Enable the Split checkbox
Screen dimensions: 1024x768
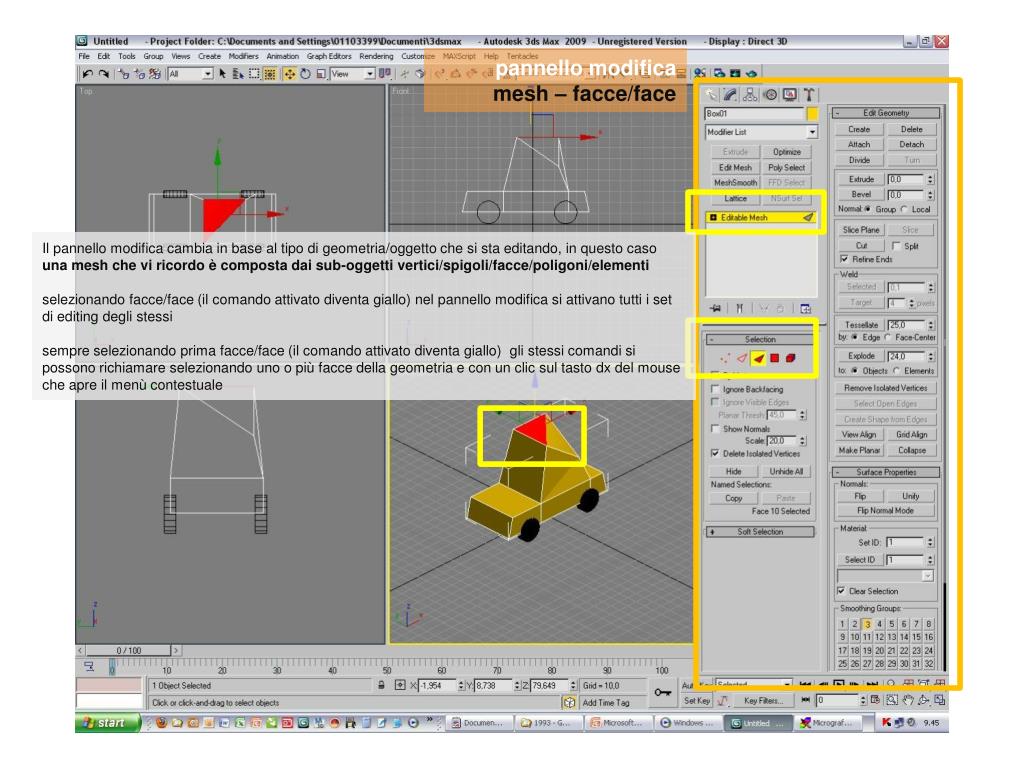[x=897, y=246]
